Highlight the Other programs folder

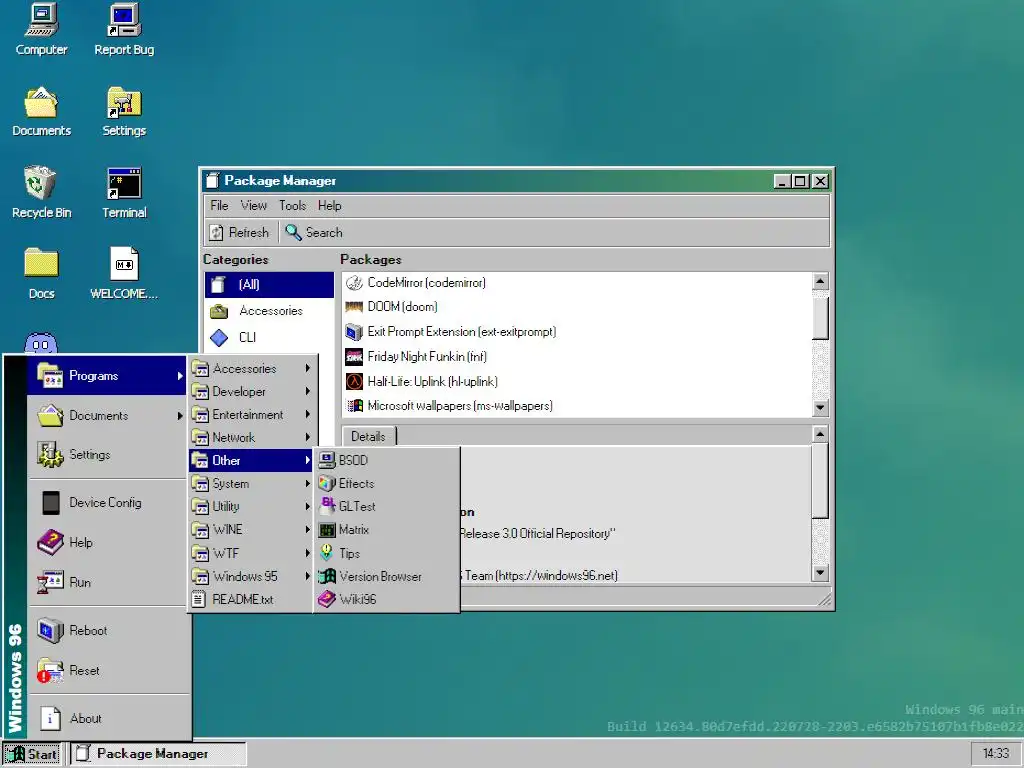click(251, 460)
